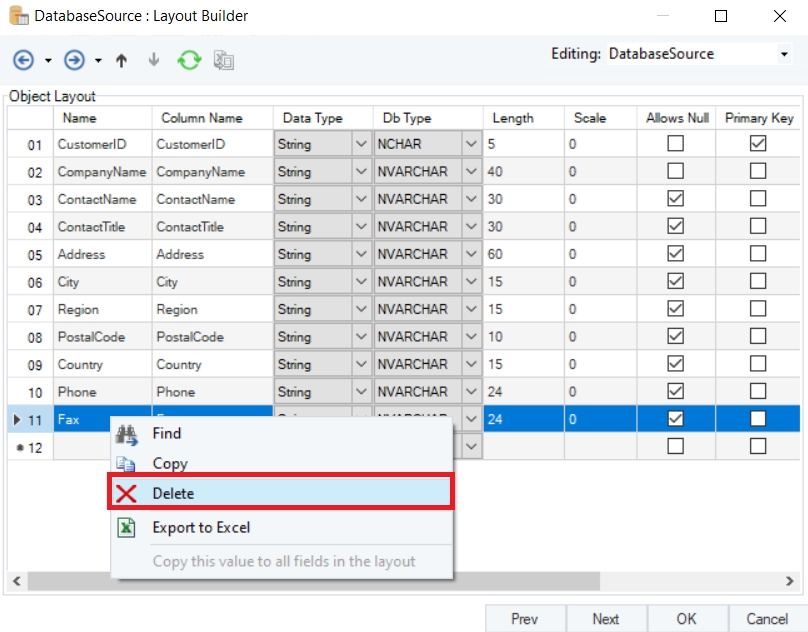The height and width of the screenshot is (632, 808).
Task: Click the grayed-out copy layout toolbar icon
Action: pyautogui.click(x=224, y=60)
